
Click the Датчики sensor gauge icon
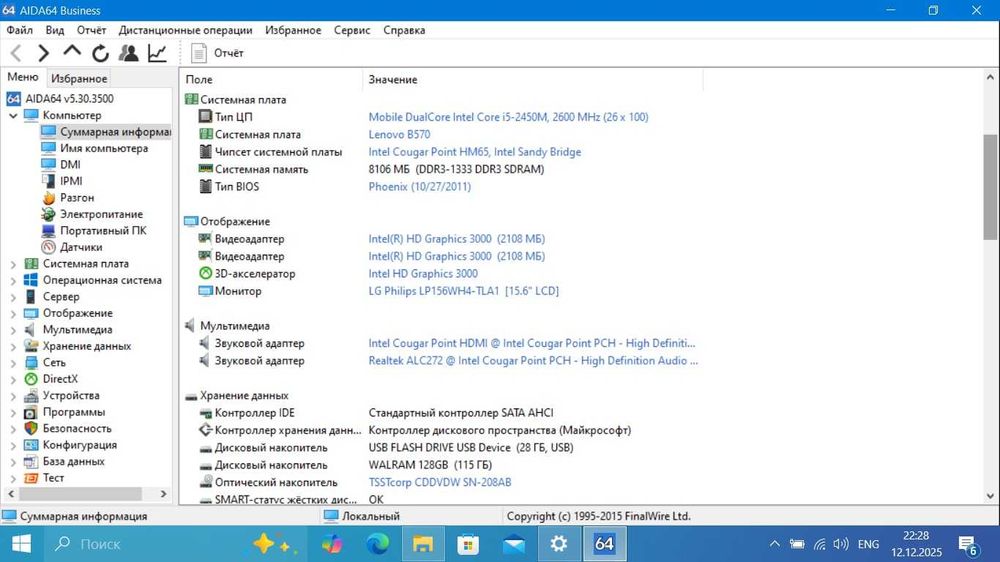point(48,247)
